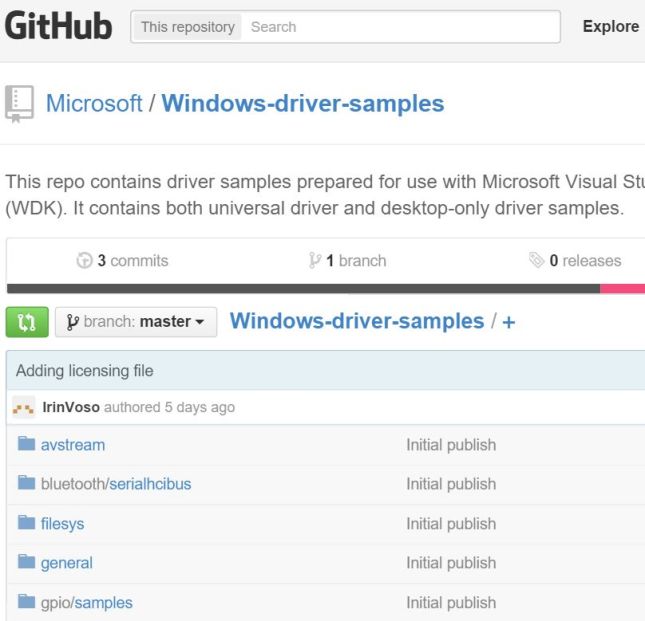Screen dimensions: 645x621
Task: Click the GitHub logo
Action: [58, 27]
